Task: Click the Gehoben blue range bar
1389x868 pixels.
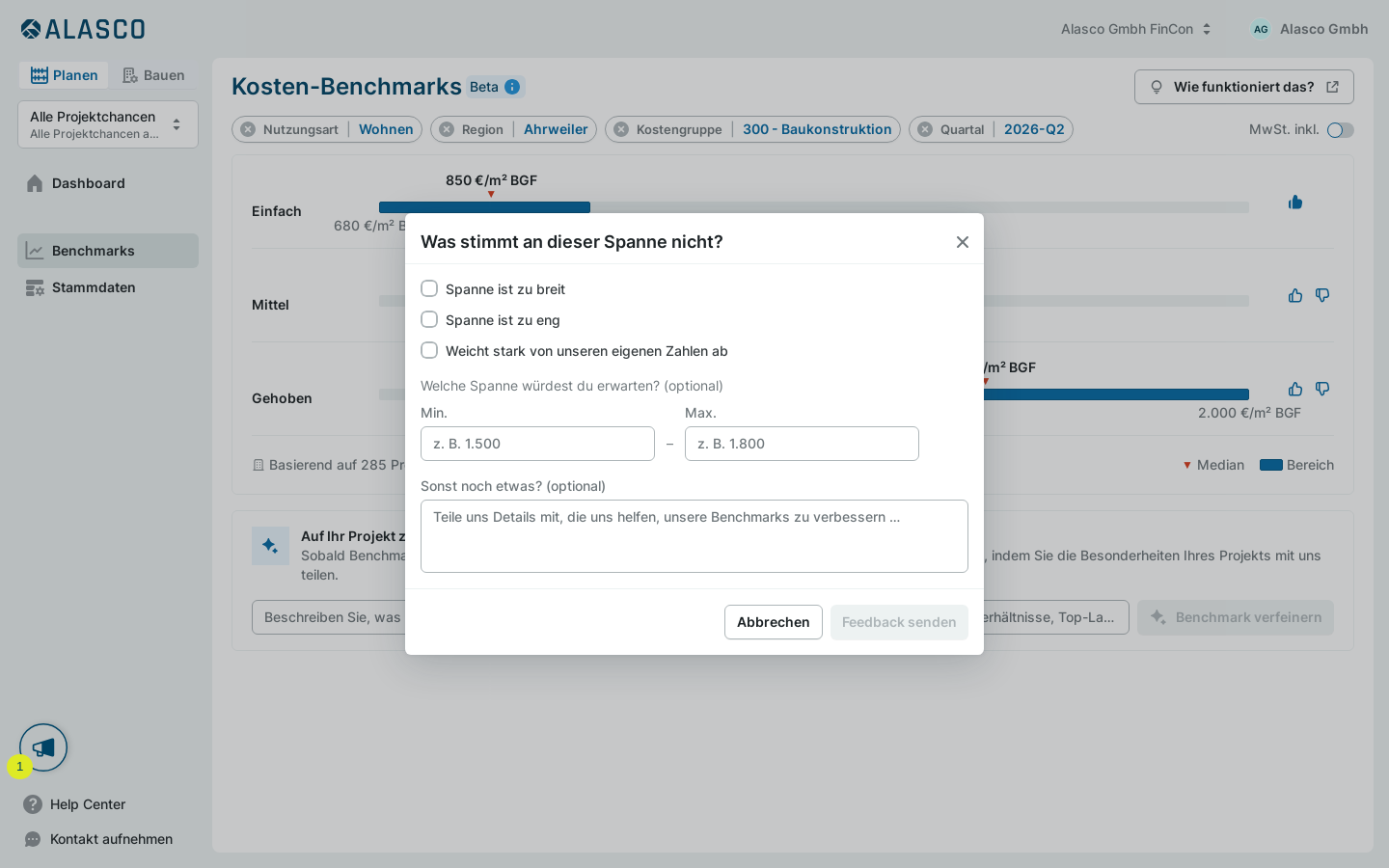Action: (x=1116, y=394)
